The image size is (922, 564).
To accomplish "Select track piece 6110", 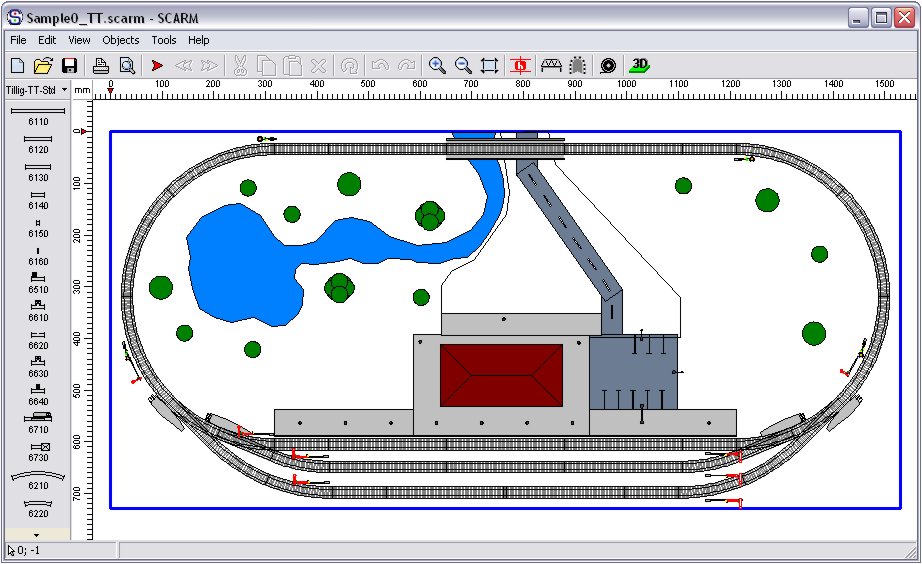I will point(37,114).
